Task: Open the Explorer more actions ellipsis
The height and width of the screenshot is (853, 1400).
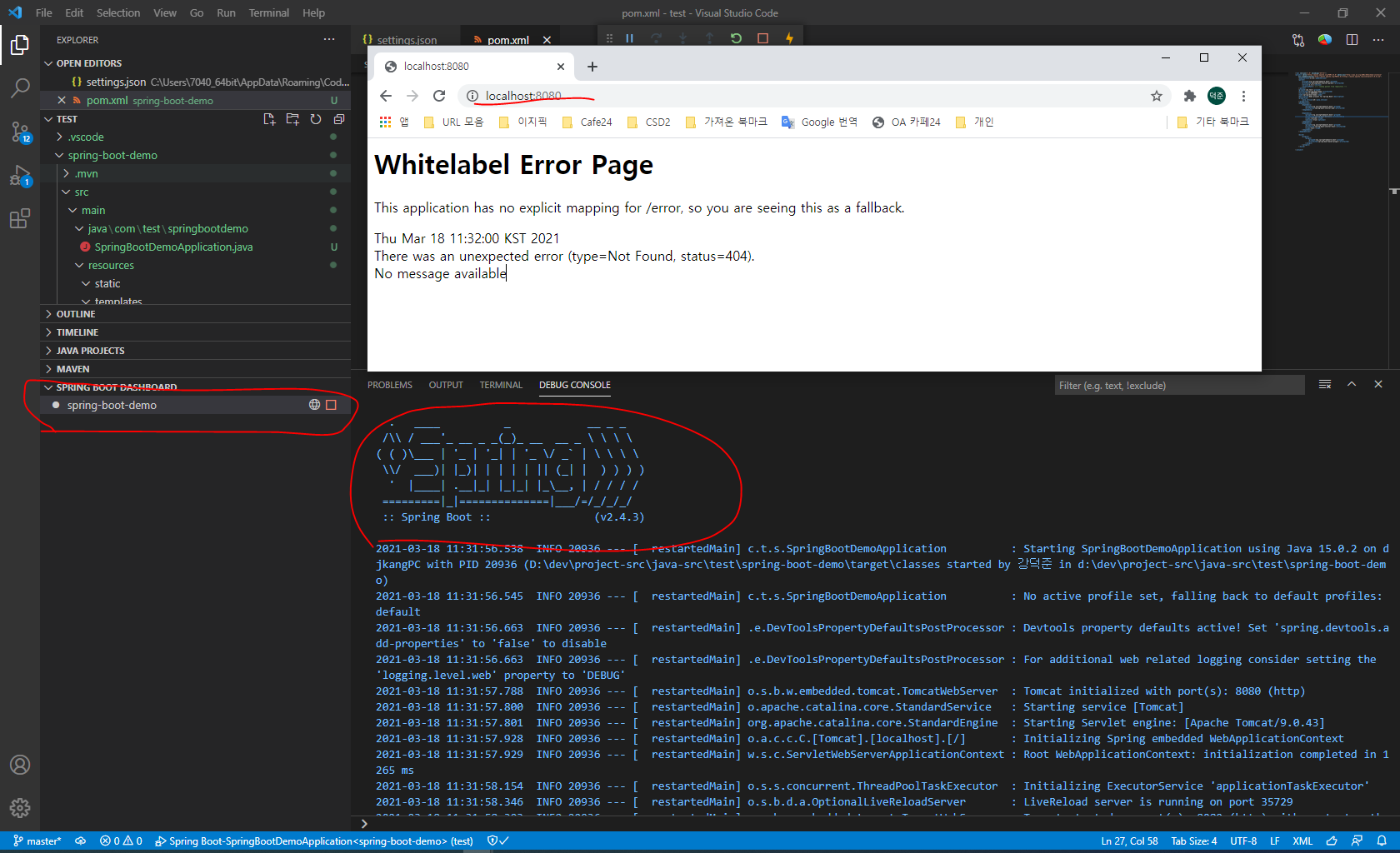Action: 329,39
